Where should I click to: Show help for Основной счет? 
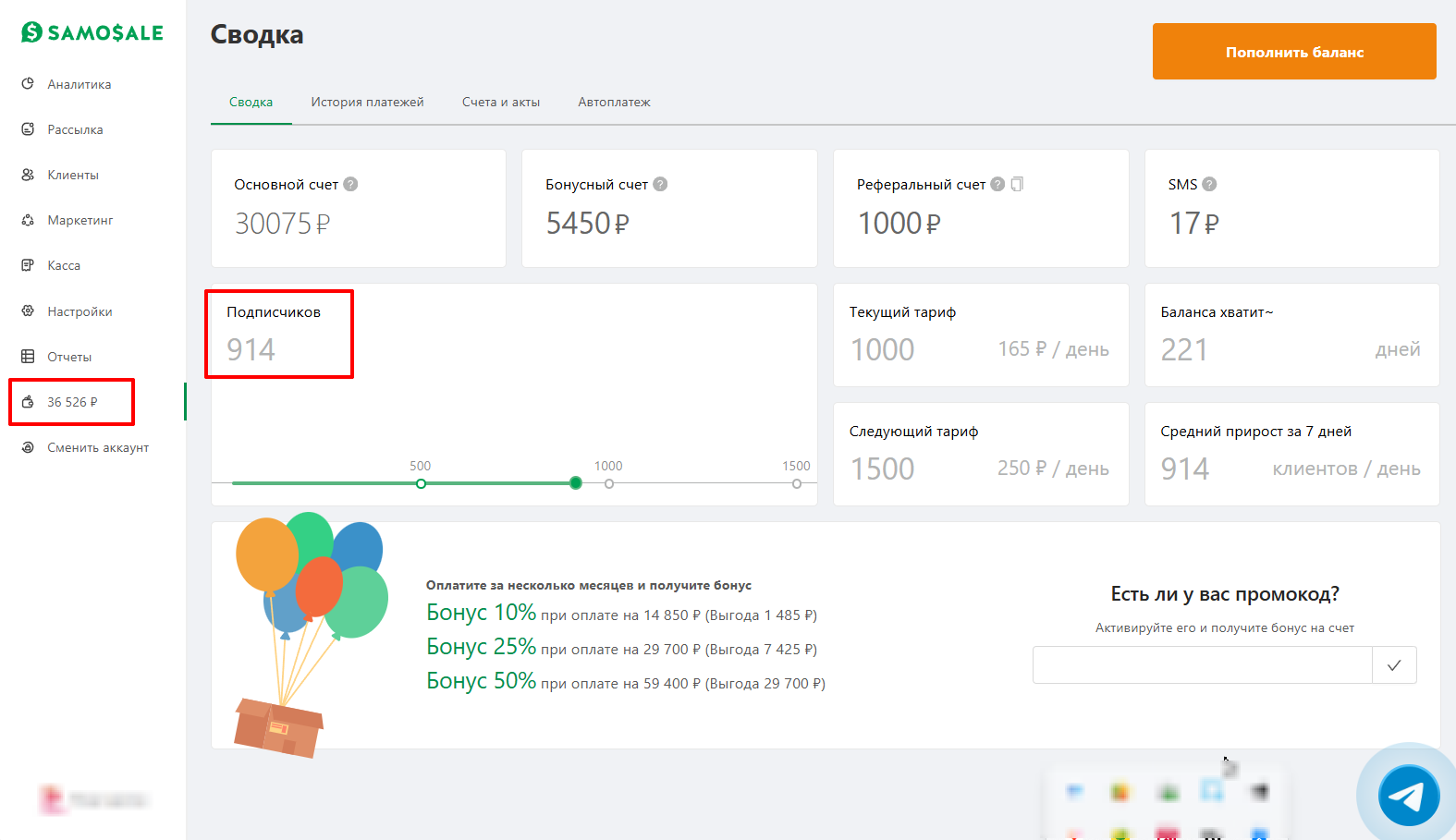pyautogui.click(x=350, y=184)
